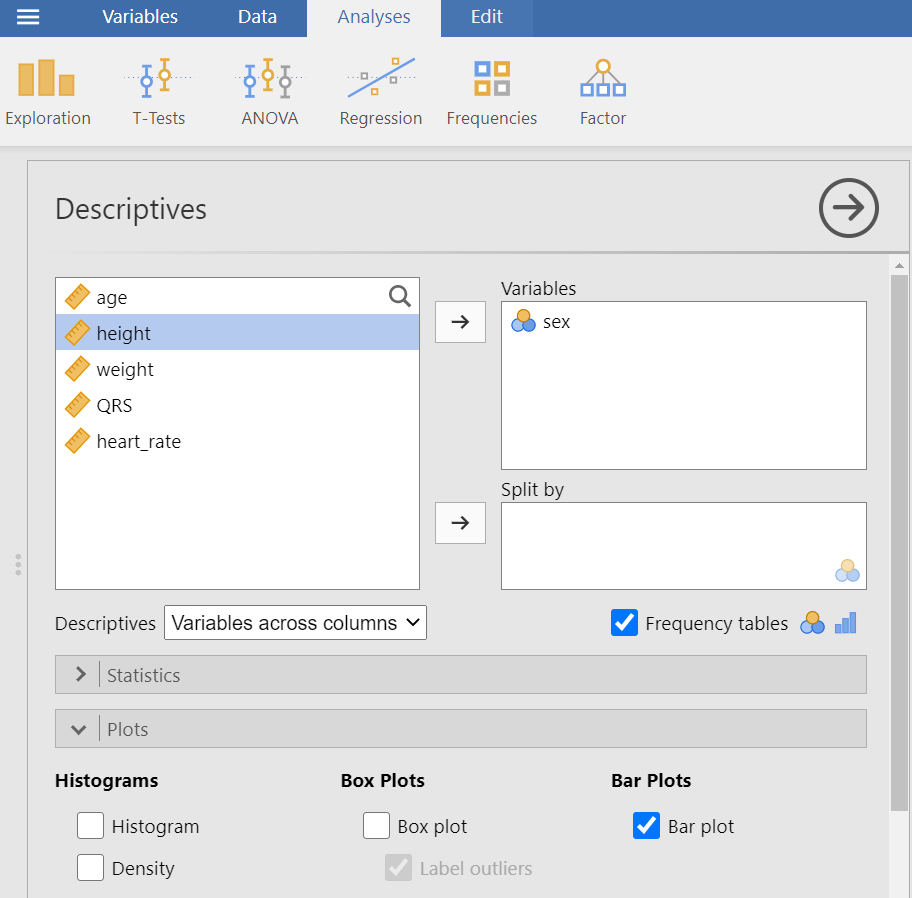912x898 pixels.
Task: Click the search icon in variable list
Action: pyautogui.click(x=399, y=296)
